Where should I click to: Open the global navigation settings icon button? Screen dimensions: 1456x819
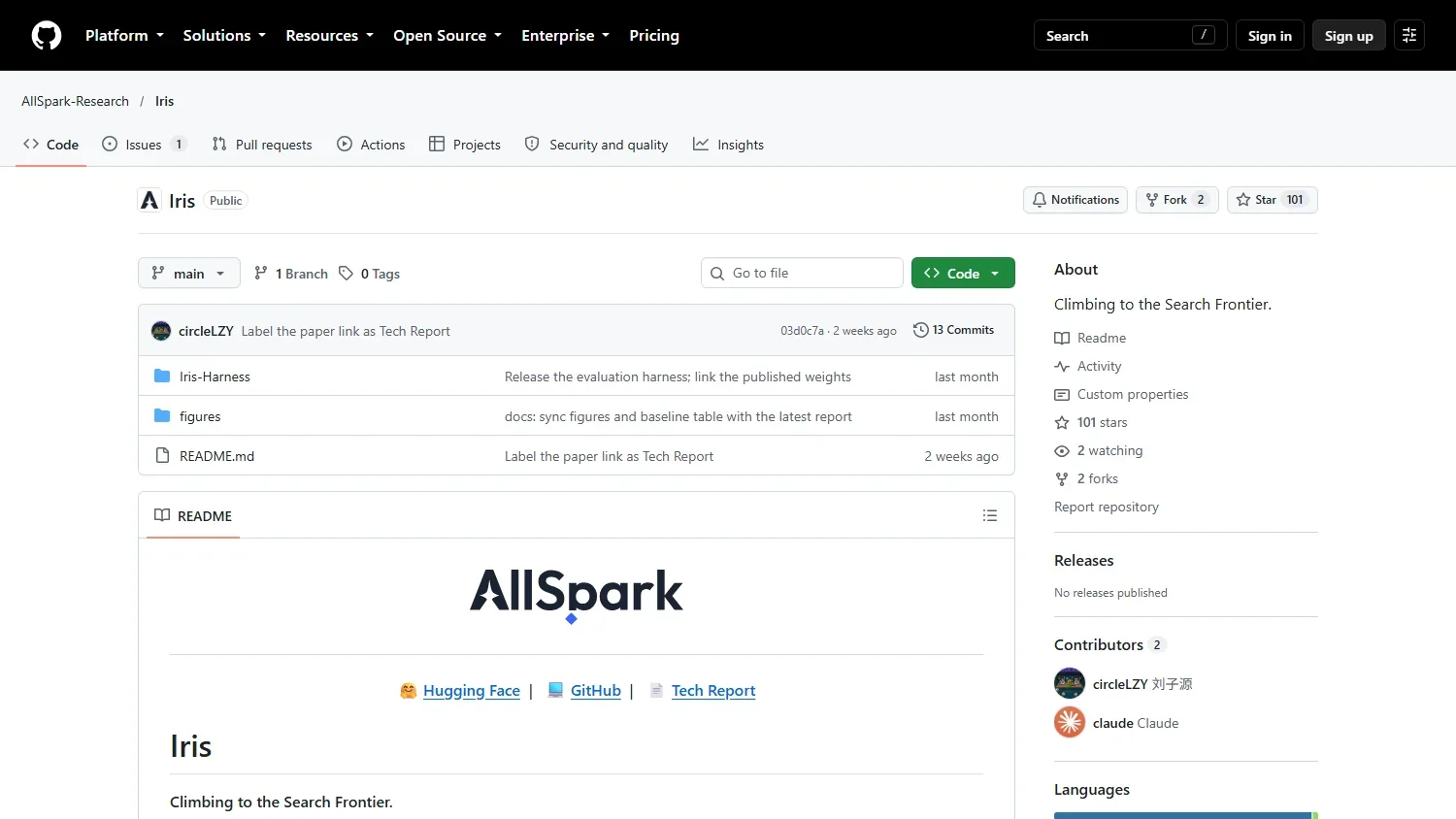coord(1409,36)
